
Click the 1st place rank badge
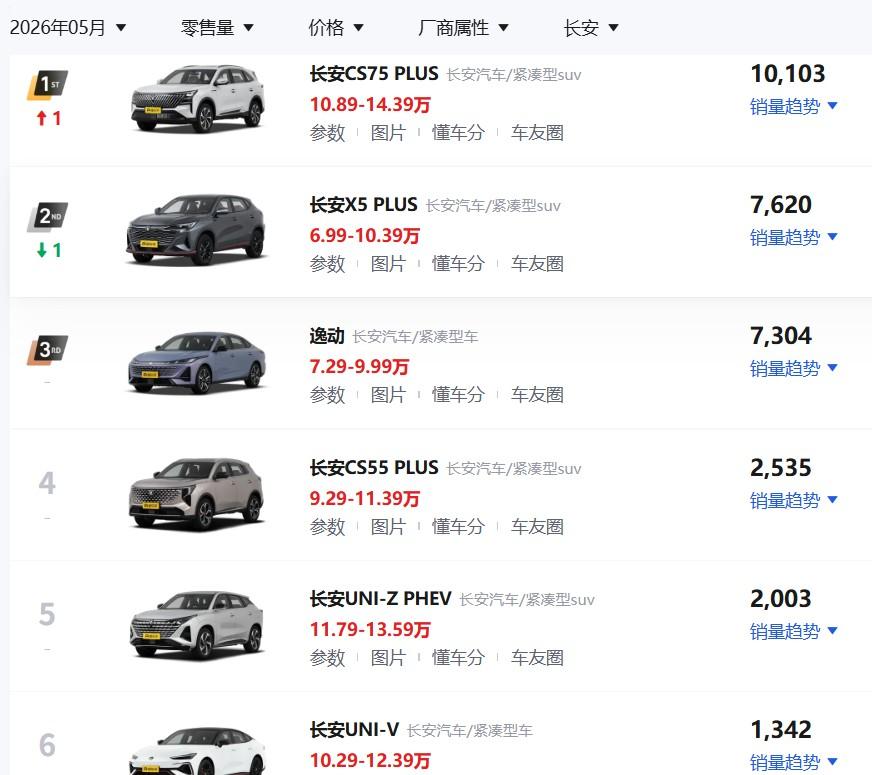point(47,85)
